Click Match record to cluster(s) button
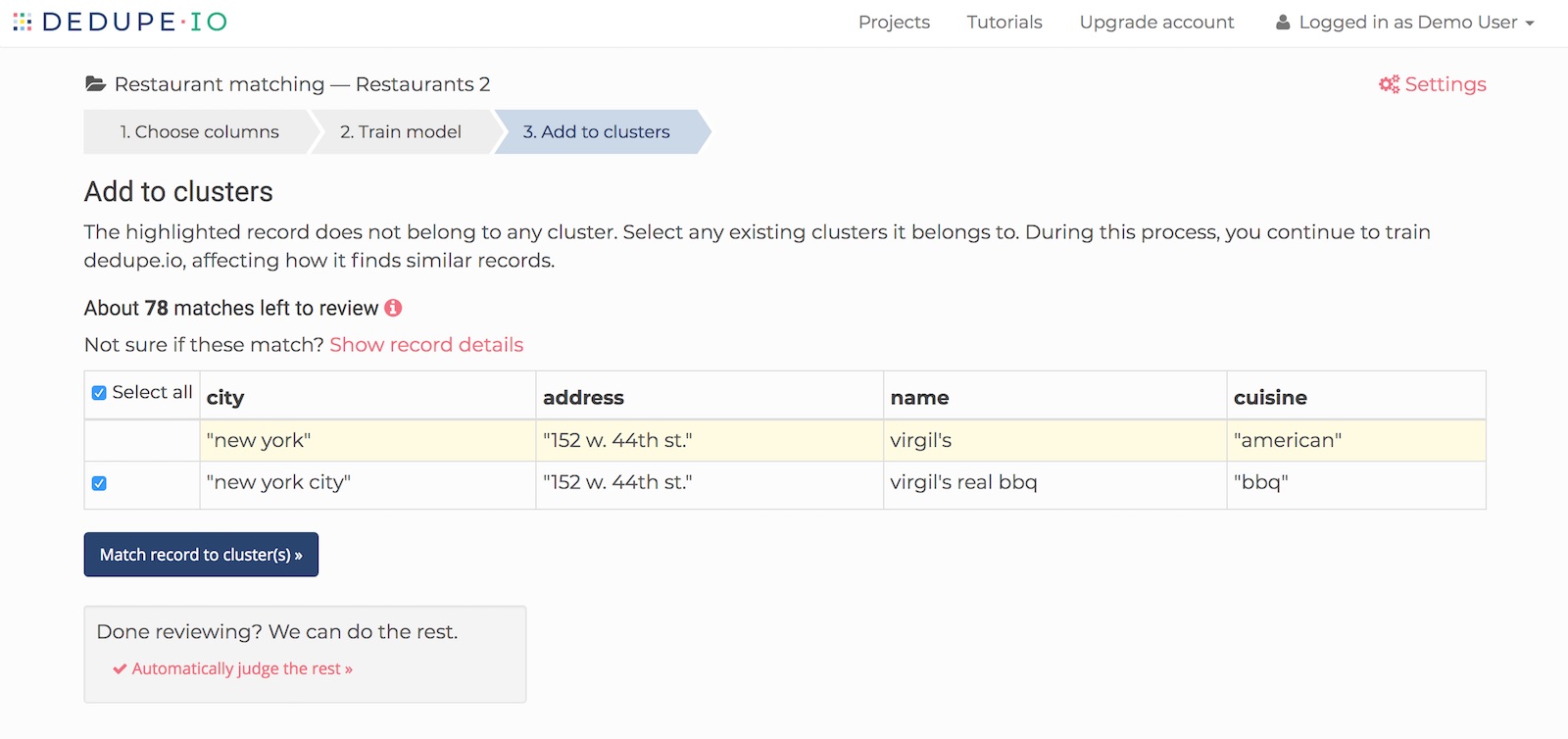 pos(201,555)
